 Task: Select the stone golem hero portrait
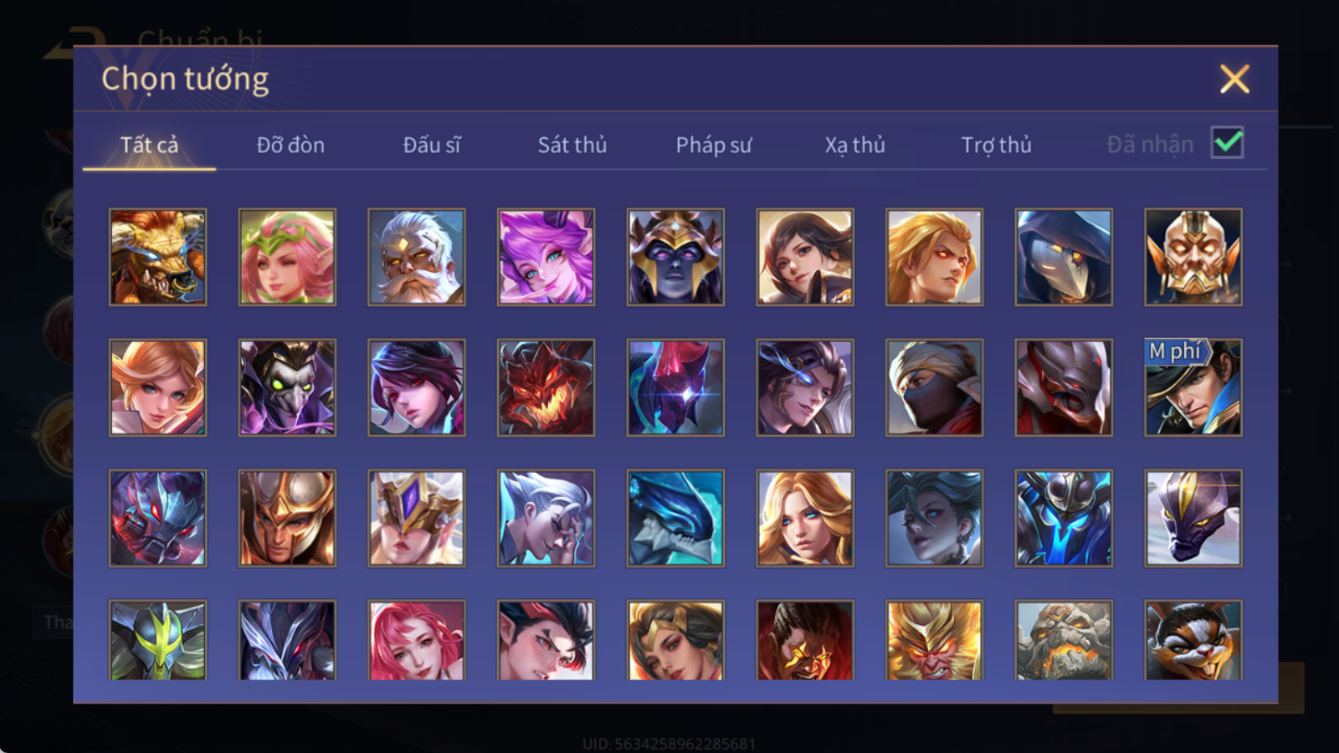(1064, 640)
